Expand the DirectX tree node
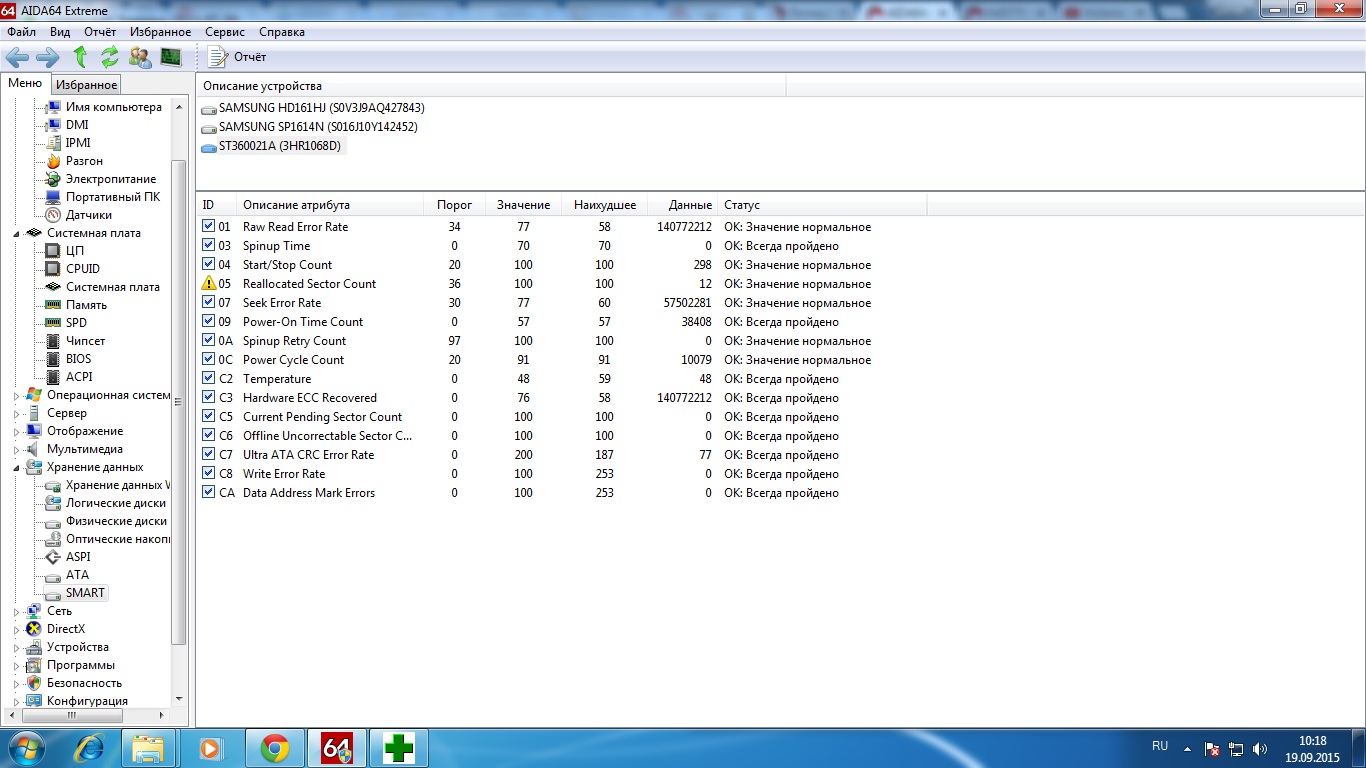 point(16,630)
